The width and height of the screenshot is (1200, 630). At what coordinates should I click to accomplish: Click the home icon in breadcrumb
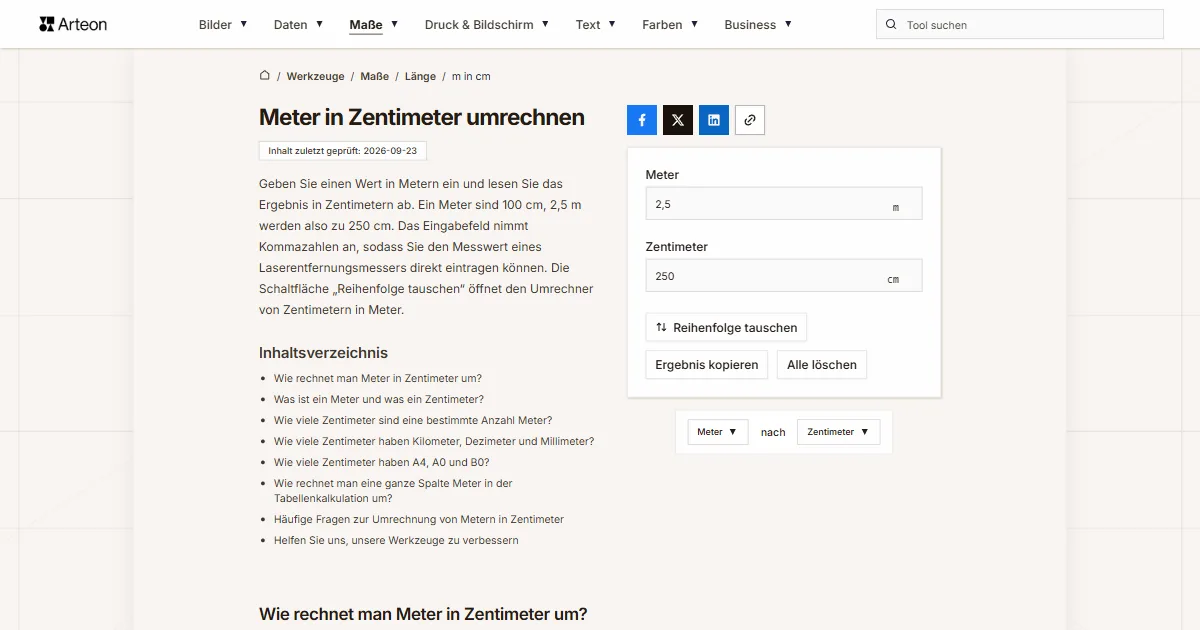click(265, 76)
